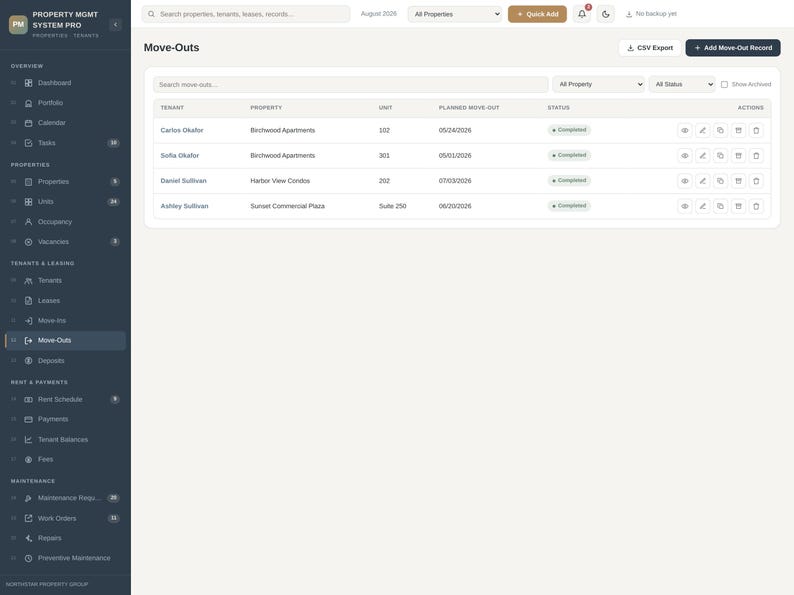Open Payments in sidebar
Viewport: 794px width, 595px height.
point(65,419)
